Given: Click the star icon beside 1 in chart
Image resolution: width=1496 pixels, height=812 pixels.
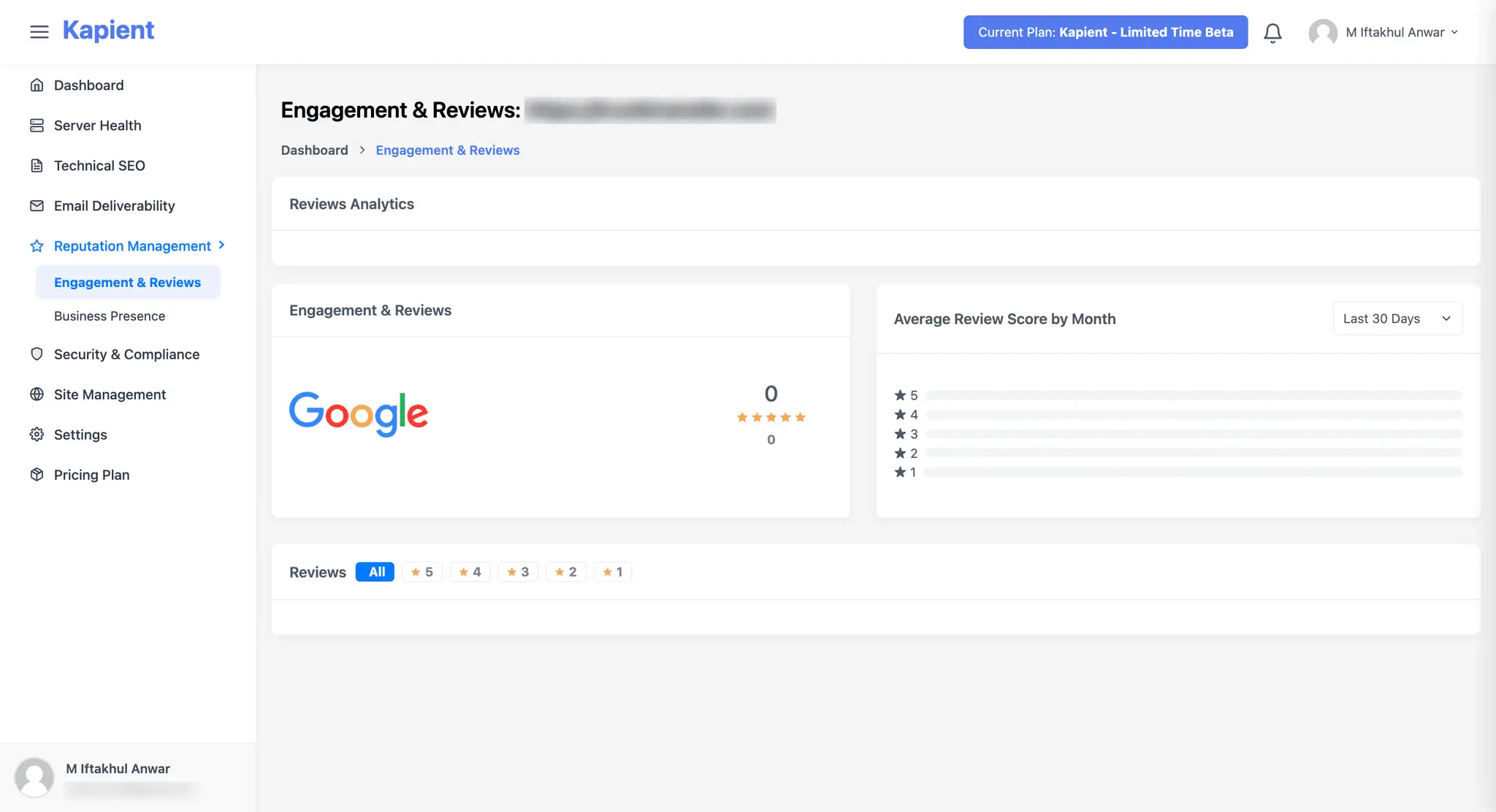Looking at the screenshot, I should 900,472.
